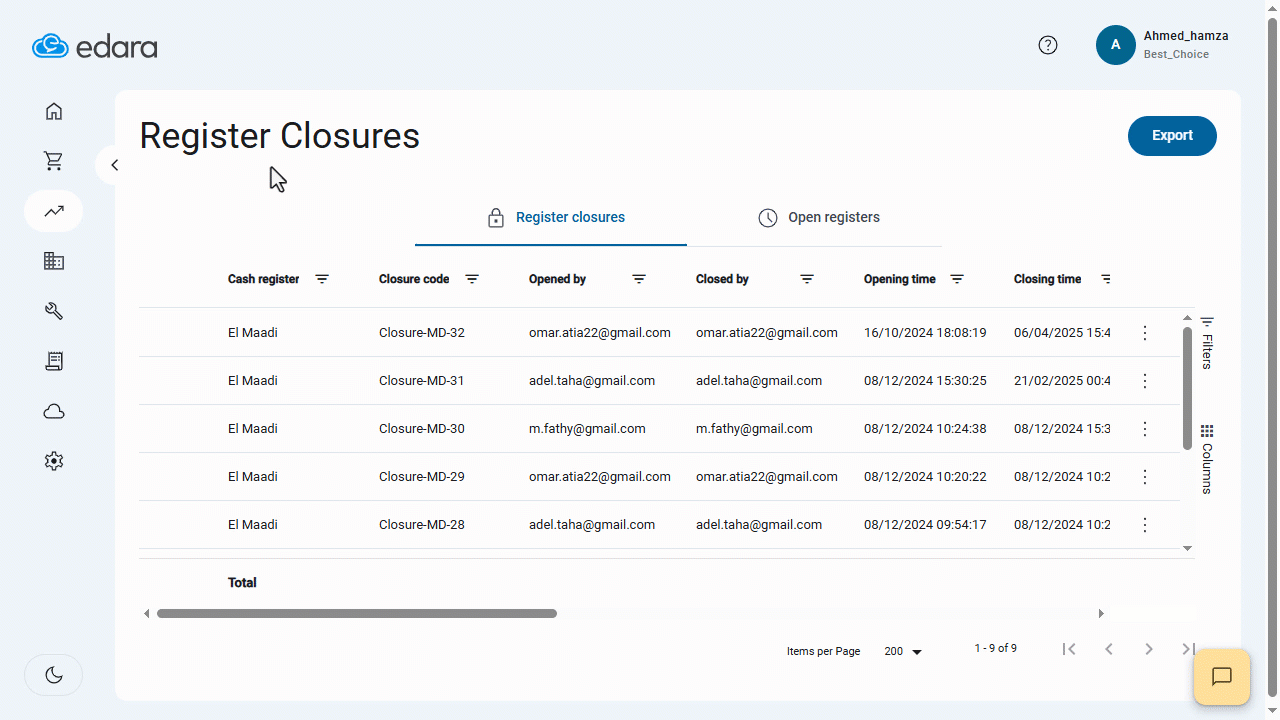The height and width of the screenshot is (720, 1280).
Task: Select Closure-MD-29 cell
Action: [x=422, y=477]
